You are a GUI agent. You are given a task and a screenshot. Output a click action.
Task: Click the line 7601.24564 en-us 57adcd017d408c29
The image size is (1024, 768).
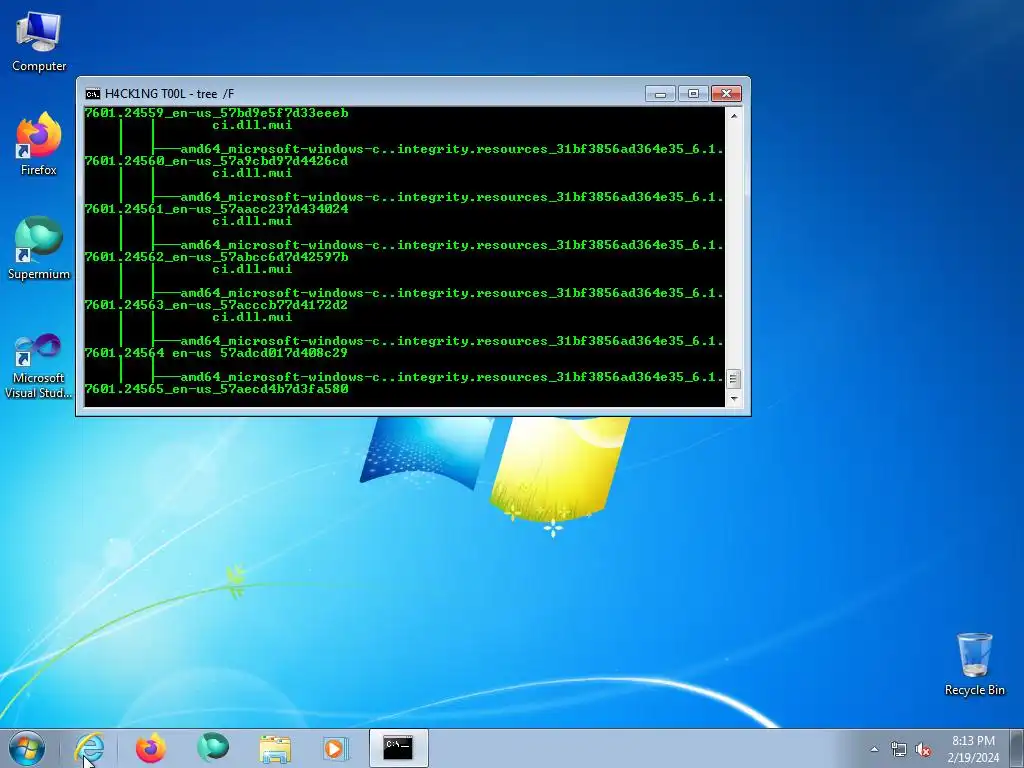(x=216, y=353)
